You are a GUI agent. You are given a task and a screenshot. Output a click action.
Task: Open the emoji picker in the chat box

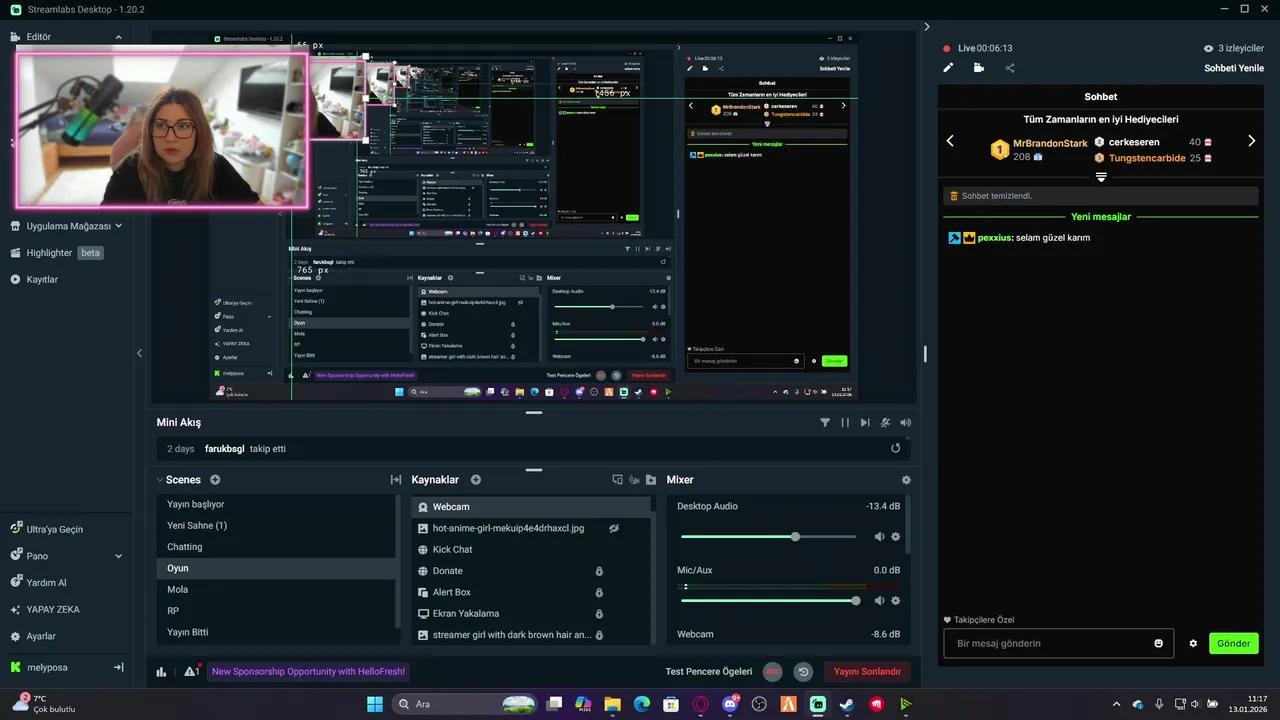pos(1159,643)
